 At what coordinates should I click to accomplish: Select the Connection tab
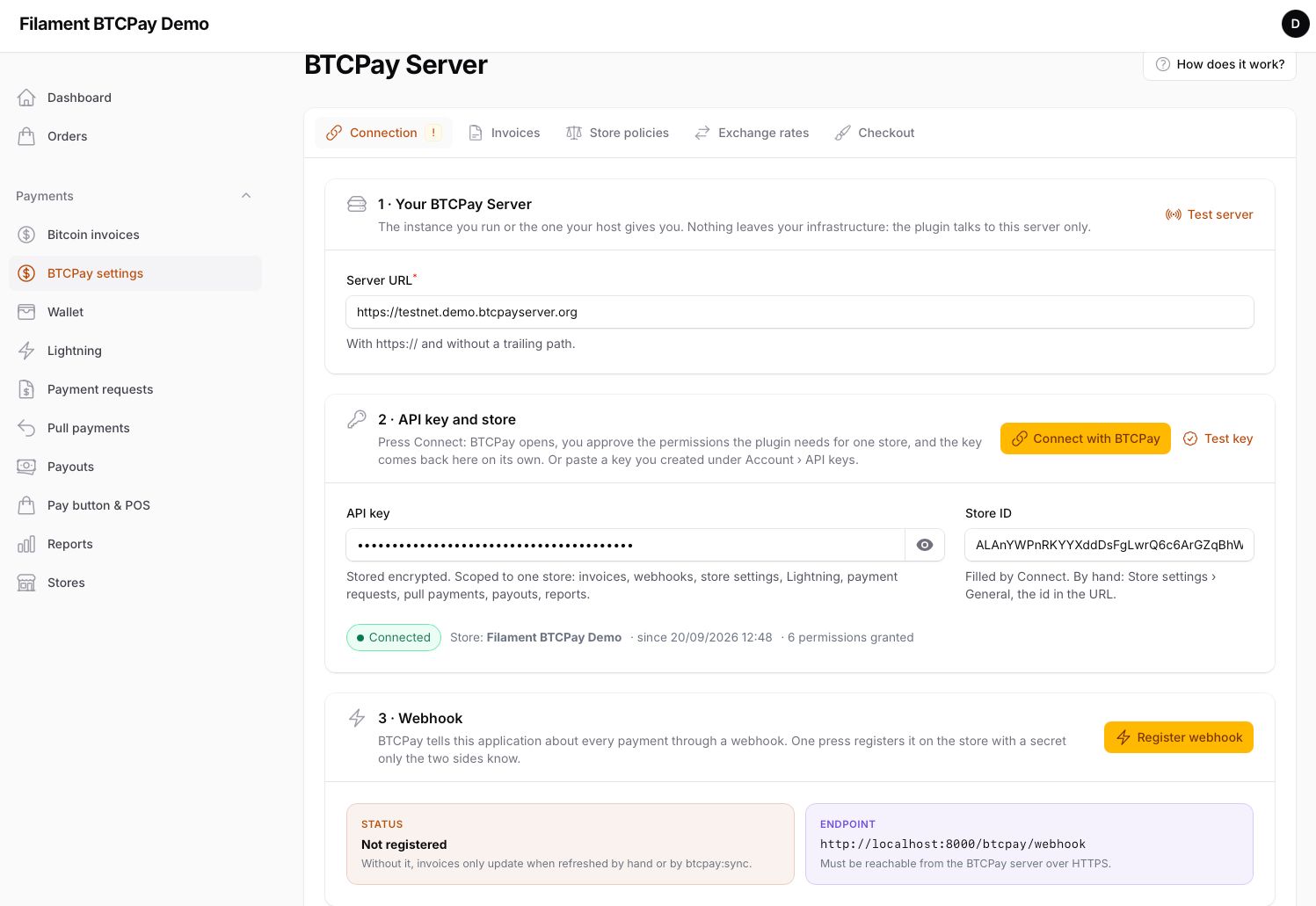tap(383, 133)
